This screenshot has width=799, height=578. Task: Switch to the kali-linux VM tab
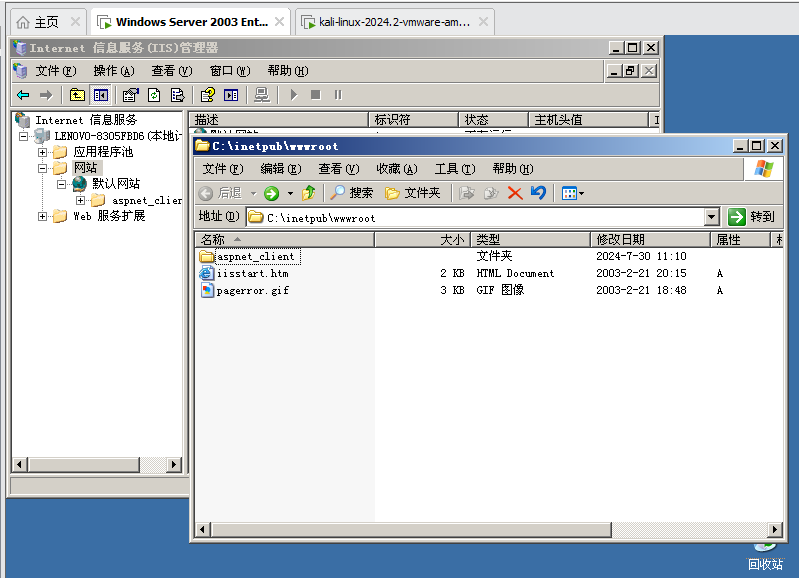395,22
